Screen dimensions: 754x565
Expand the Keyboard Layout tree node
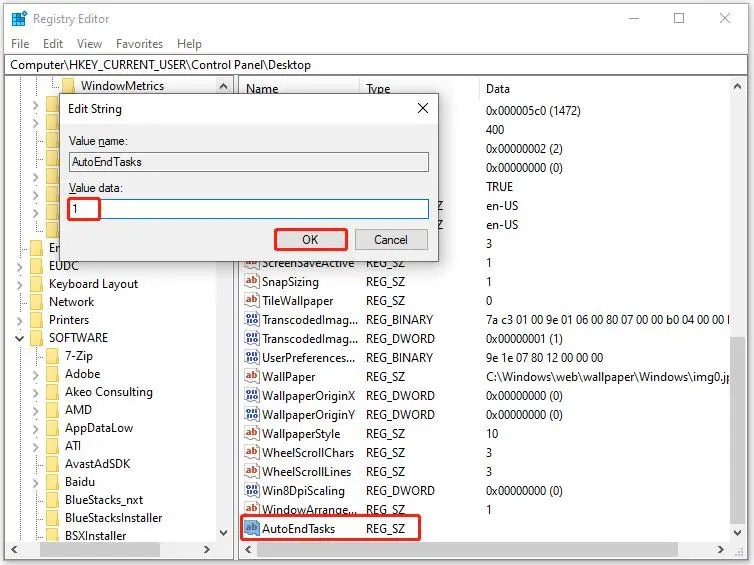(19, 284)
